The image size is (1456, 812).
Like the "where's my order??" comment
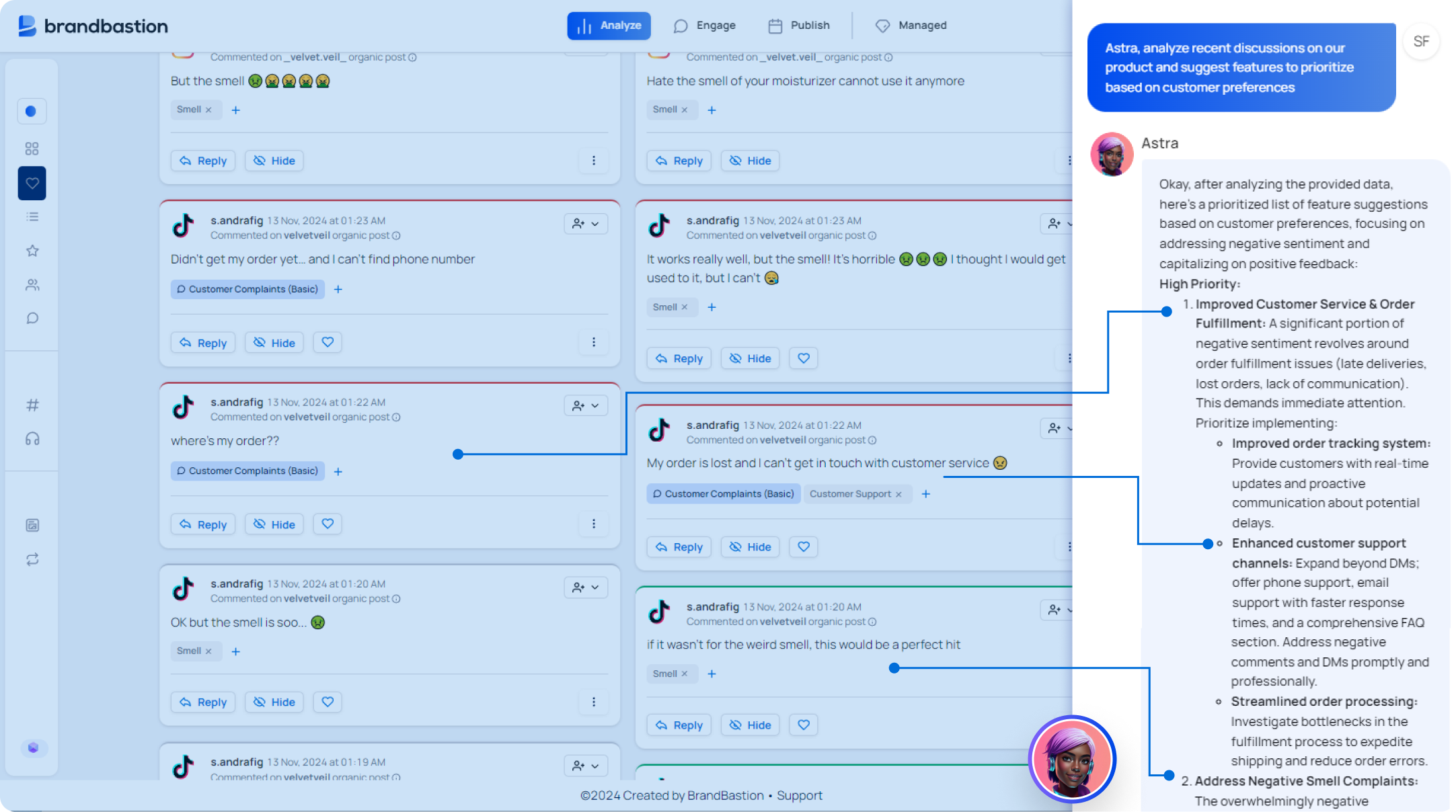click(328, 524)
